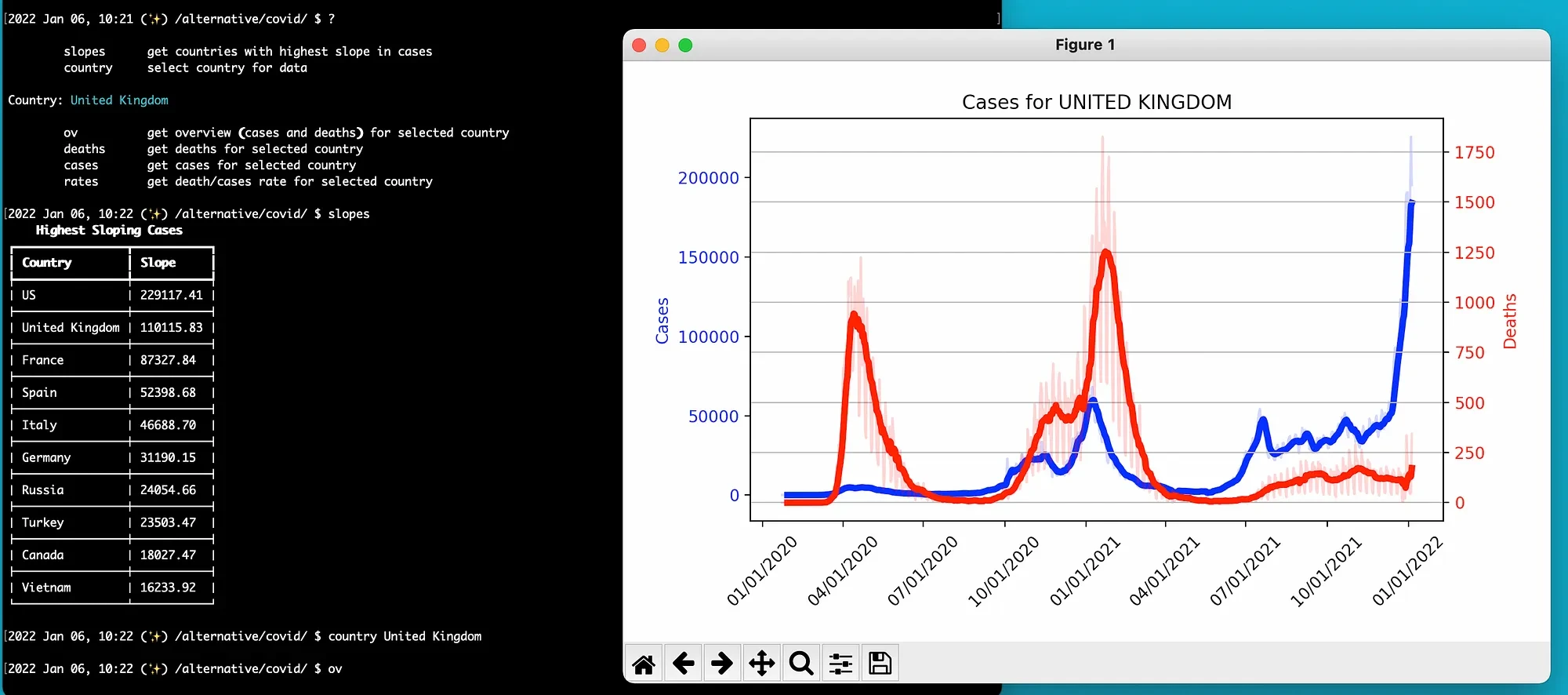The image size is (1568, 695).
Task: Close the Figure 1 window
Action: tap(639, 45)
